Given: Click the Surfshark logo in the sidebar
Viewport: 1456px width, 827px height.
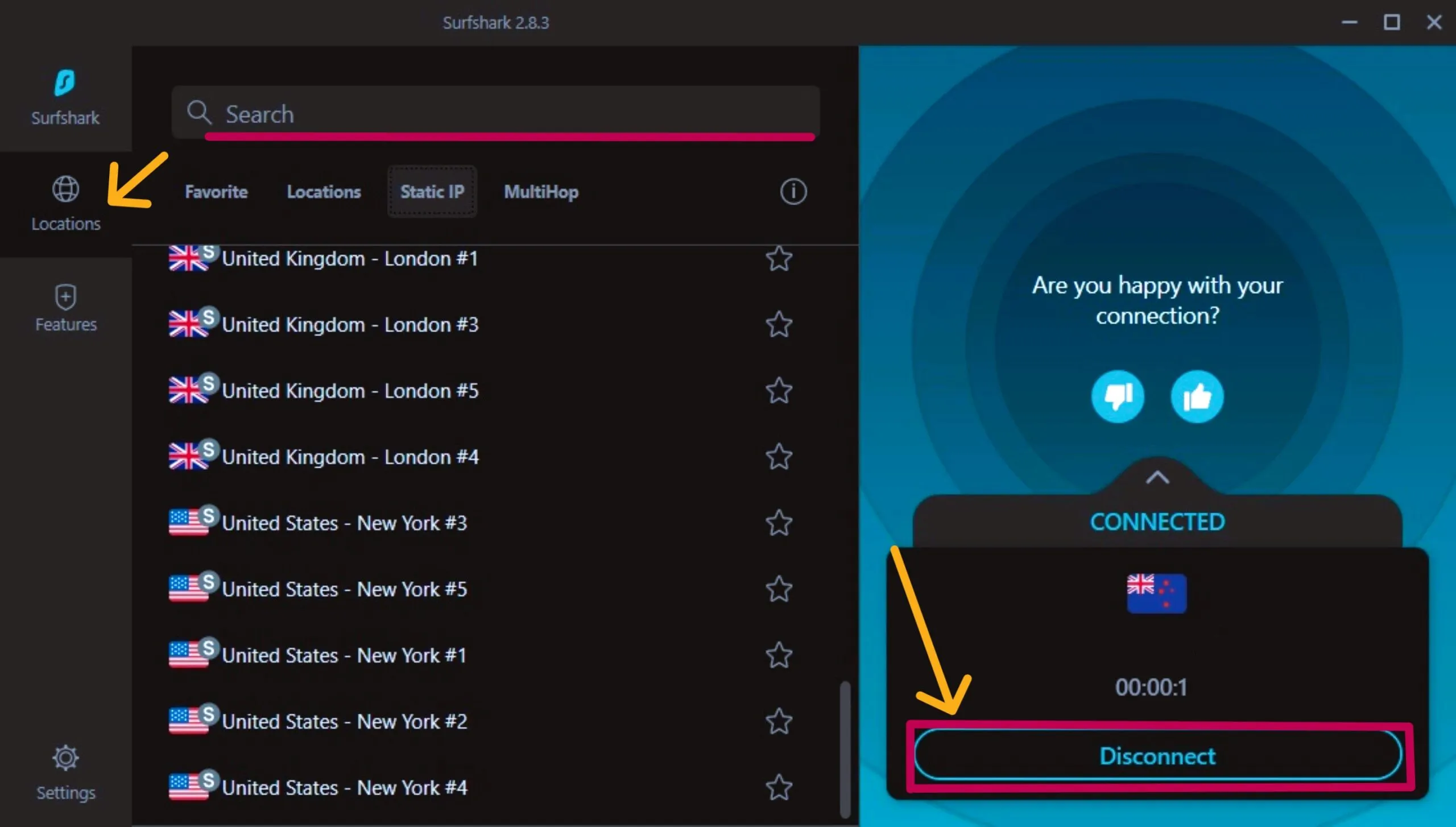Looking at the screenshot, I should click(x=65, y=84).
